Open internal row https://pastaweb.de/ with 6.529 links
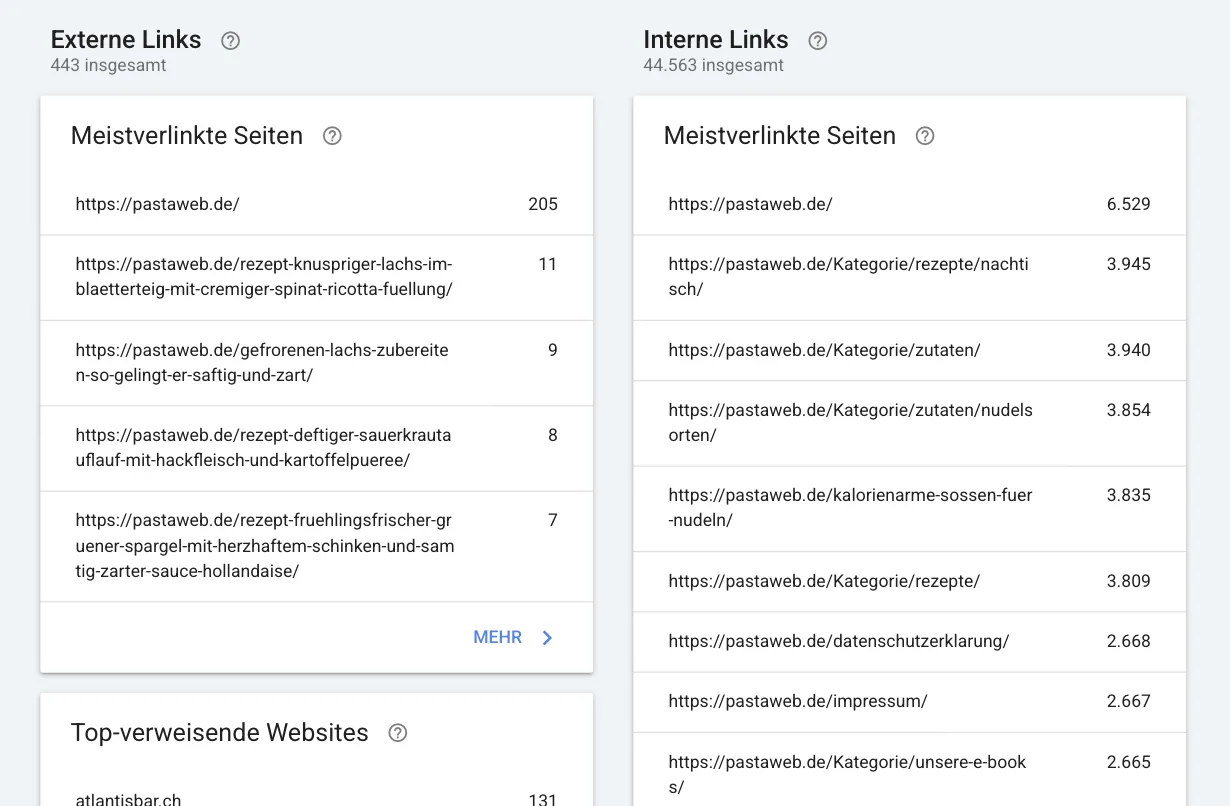Viewport: 1230px width, 806px height. [x=910, y=204]
